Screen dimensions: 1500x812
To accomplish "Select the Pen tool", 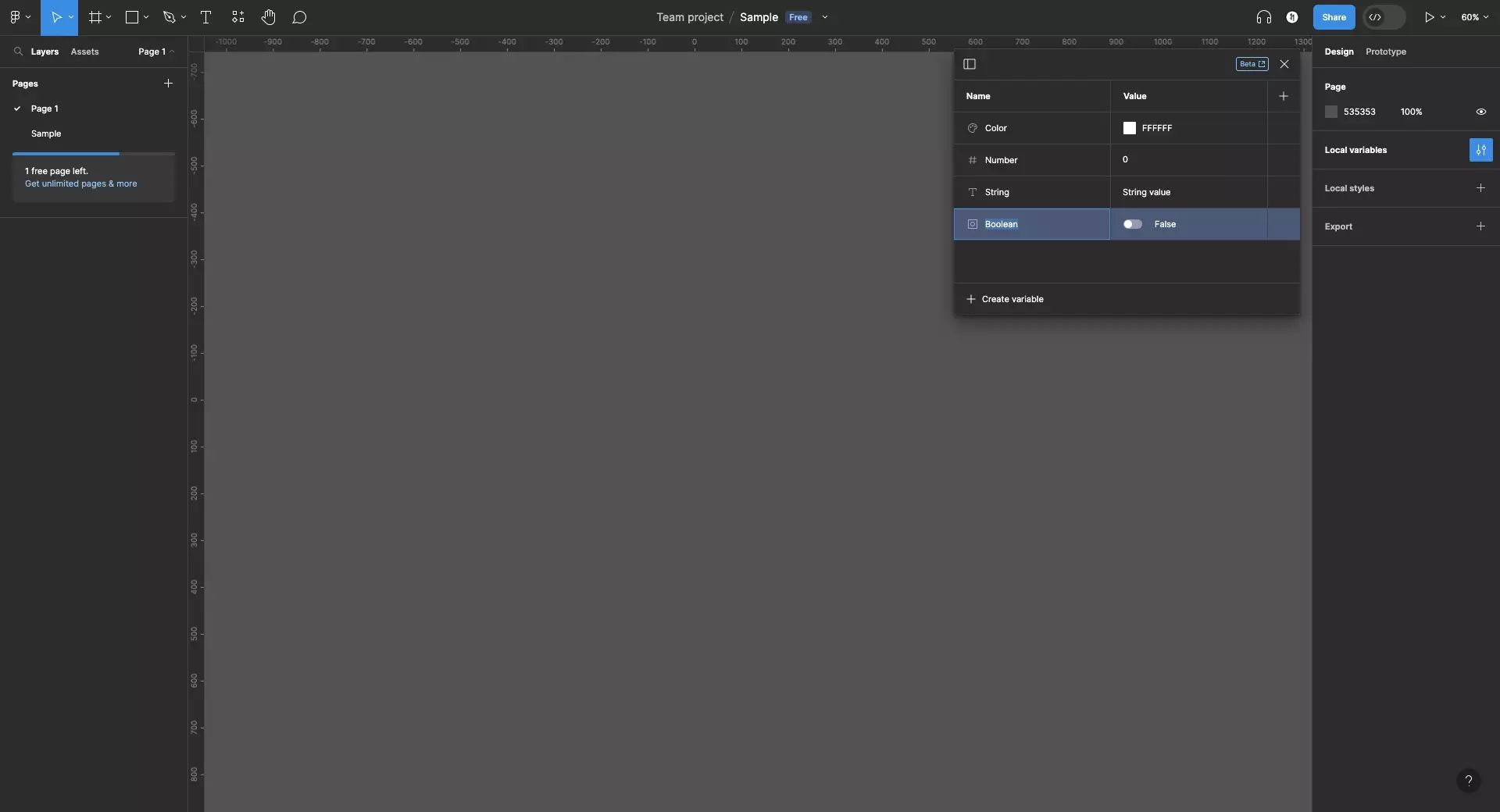I will coord(170,17).
